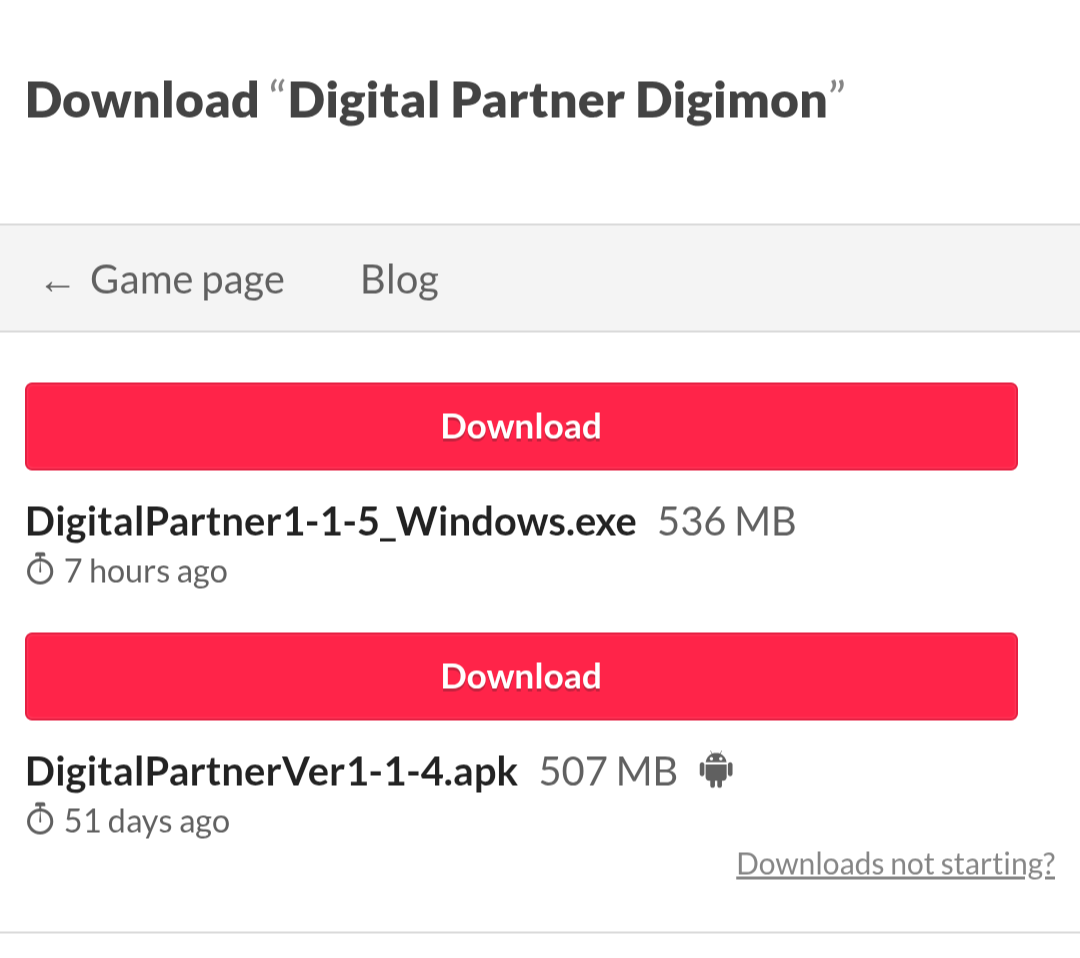Click the 7 hours ago timestamp
The height and width of the screenshot is (958, 1080).
tap(146, 571)
